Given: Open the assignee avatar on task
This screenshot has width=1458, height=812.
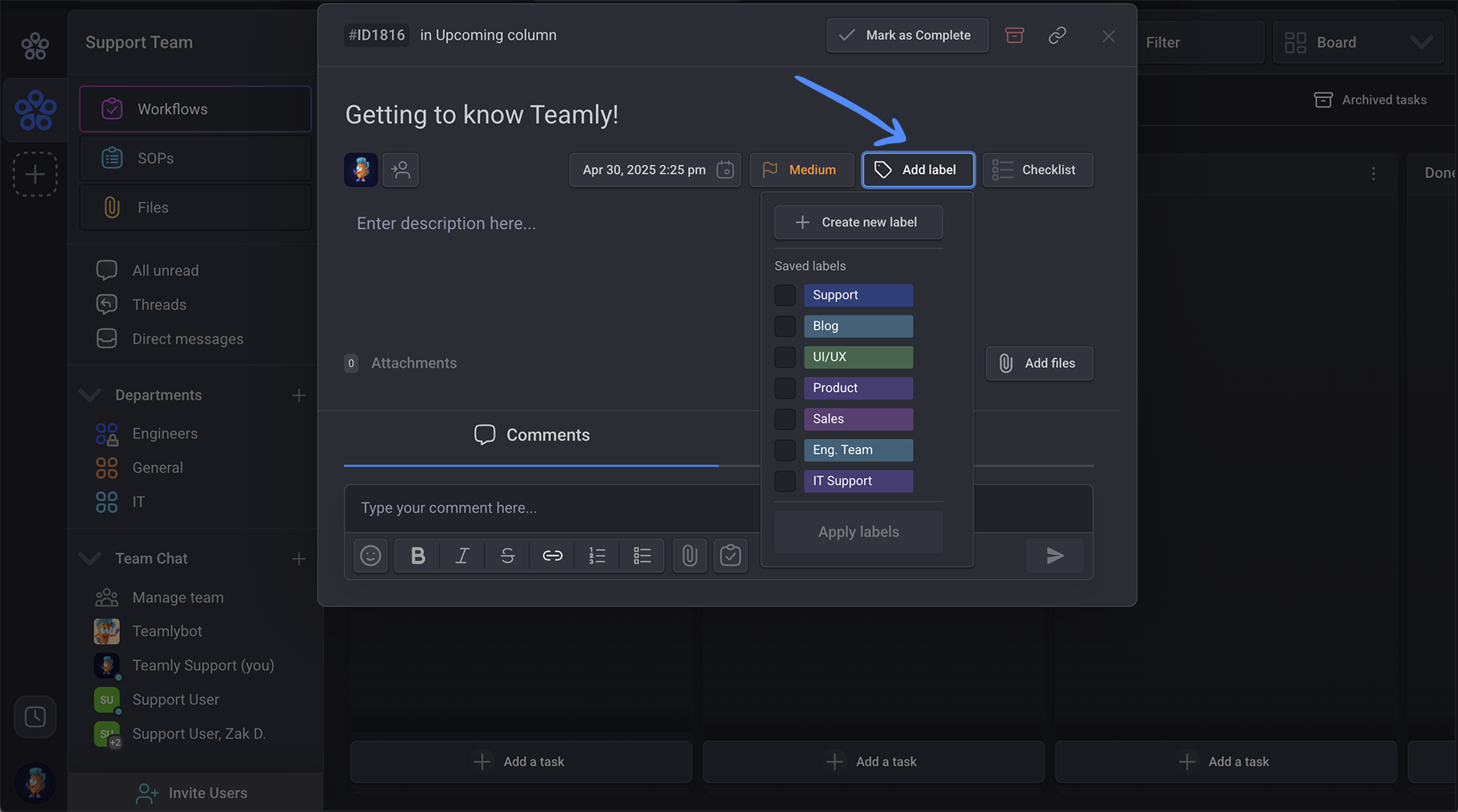Looking at the screenshot, I should pyautogui.click(x=360, y=169).
